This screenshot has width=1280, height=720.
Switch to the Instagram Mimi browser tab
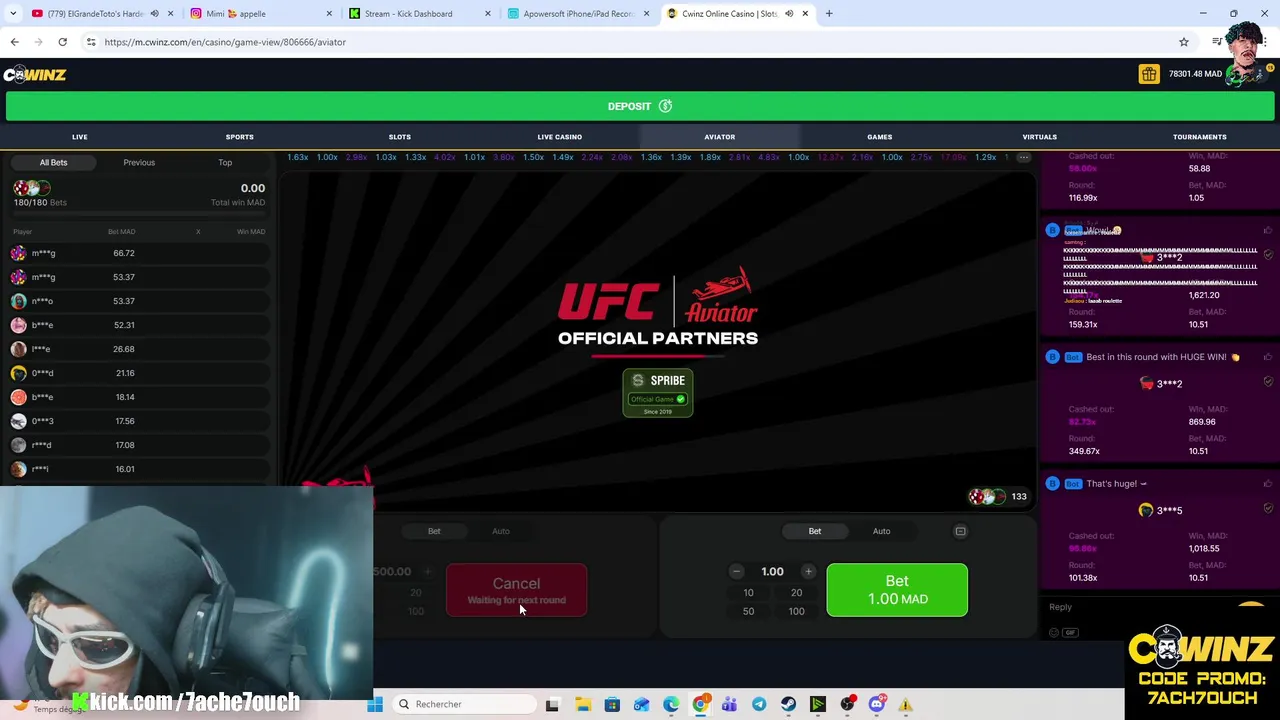pyautogui.click(x=260, y=14)
